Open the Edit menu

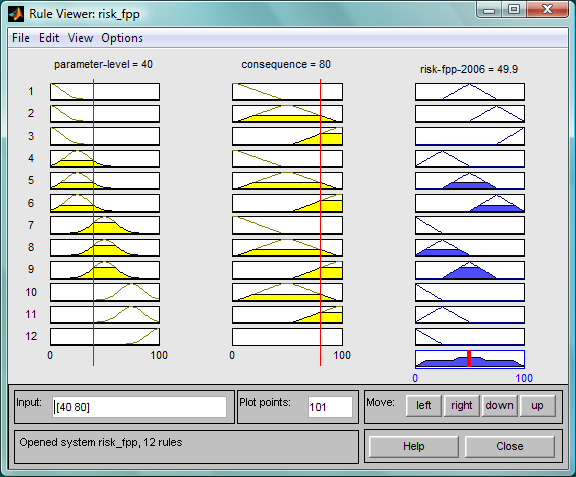(49, 38)
